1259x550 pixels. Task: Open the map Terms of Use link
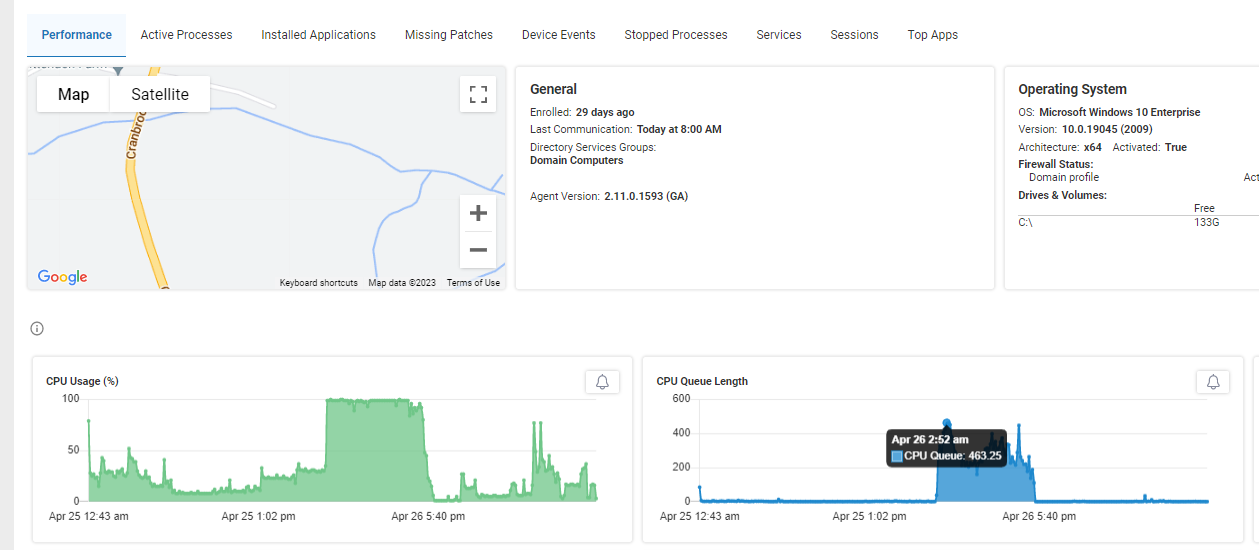pyautogui.click(x=473, y=283)
